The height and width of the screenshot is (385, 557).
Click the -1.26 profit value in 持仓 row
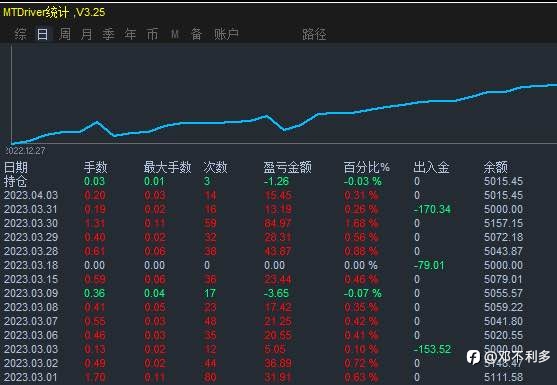276,181
